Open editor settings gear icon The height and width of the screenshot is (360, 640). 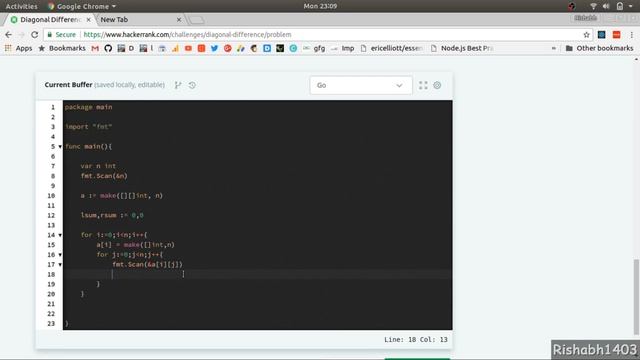pyautogui.click(x=437, y=85)
